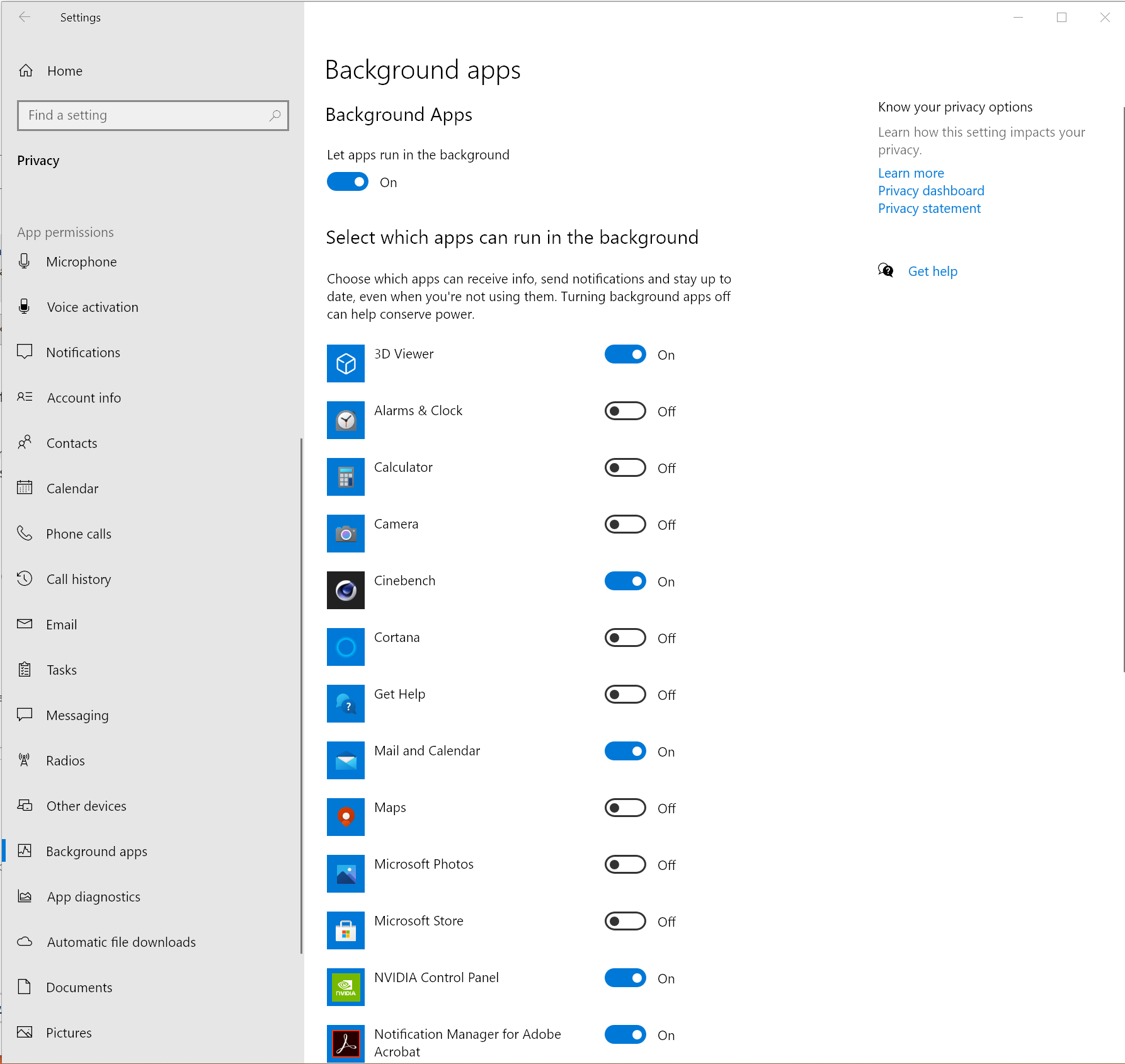Click the Calculator app name text
This screenshot has height=1064, width=1125.
403,467
